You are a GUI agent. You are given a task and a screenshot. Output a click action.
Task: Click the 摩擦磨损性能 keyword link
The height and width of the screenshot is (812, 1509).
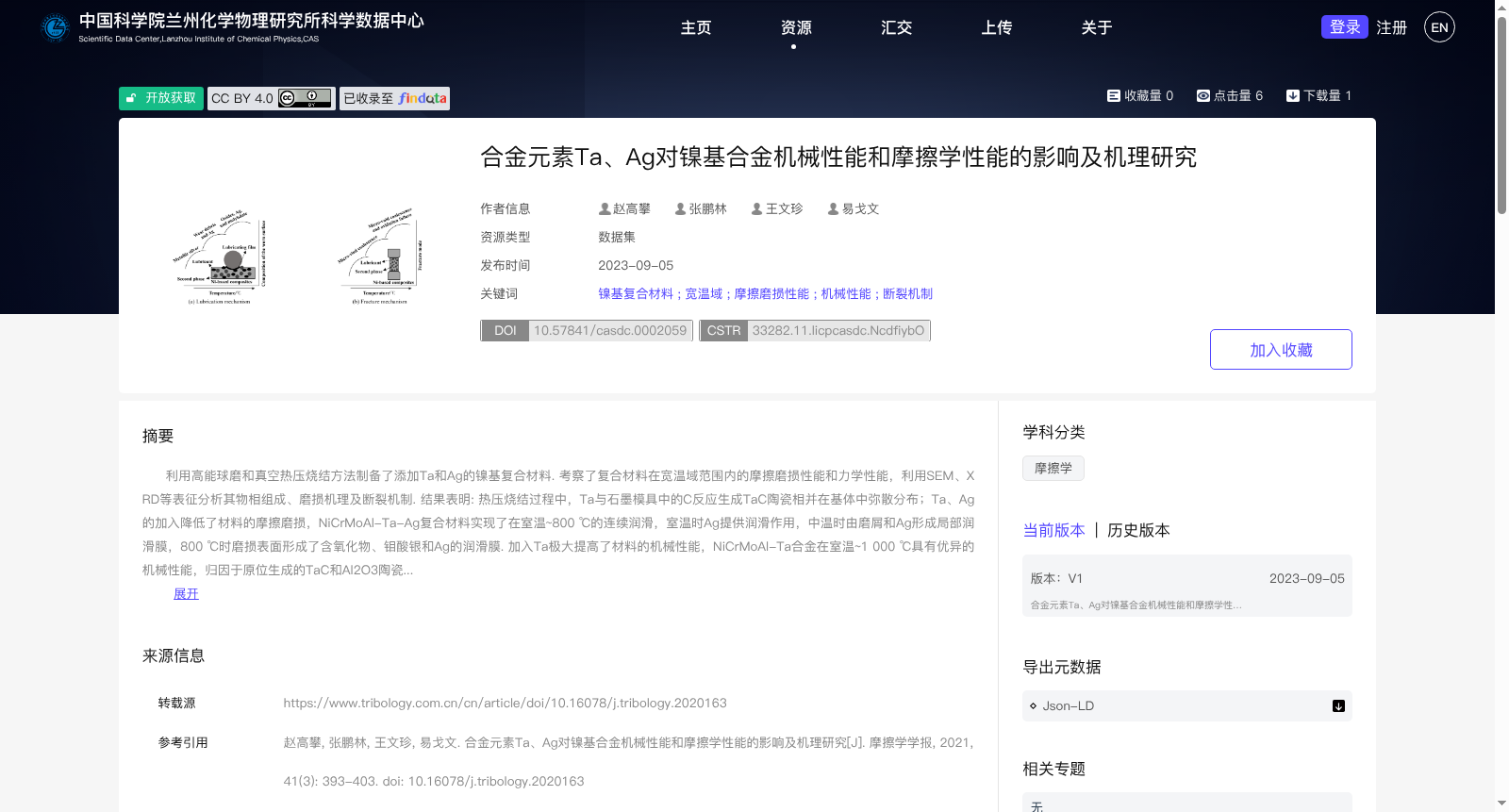point(771,293)
